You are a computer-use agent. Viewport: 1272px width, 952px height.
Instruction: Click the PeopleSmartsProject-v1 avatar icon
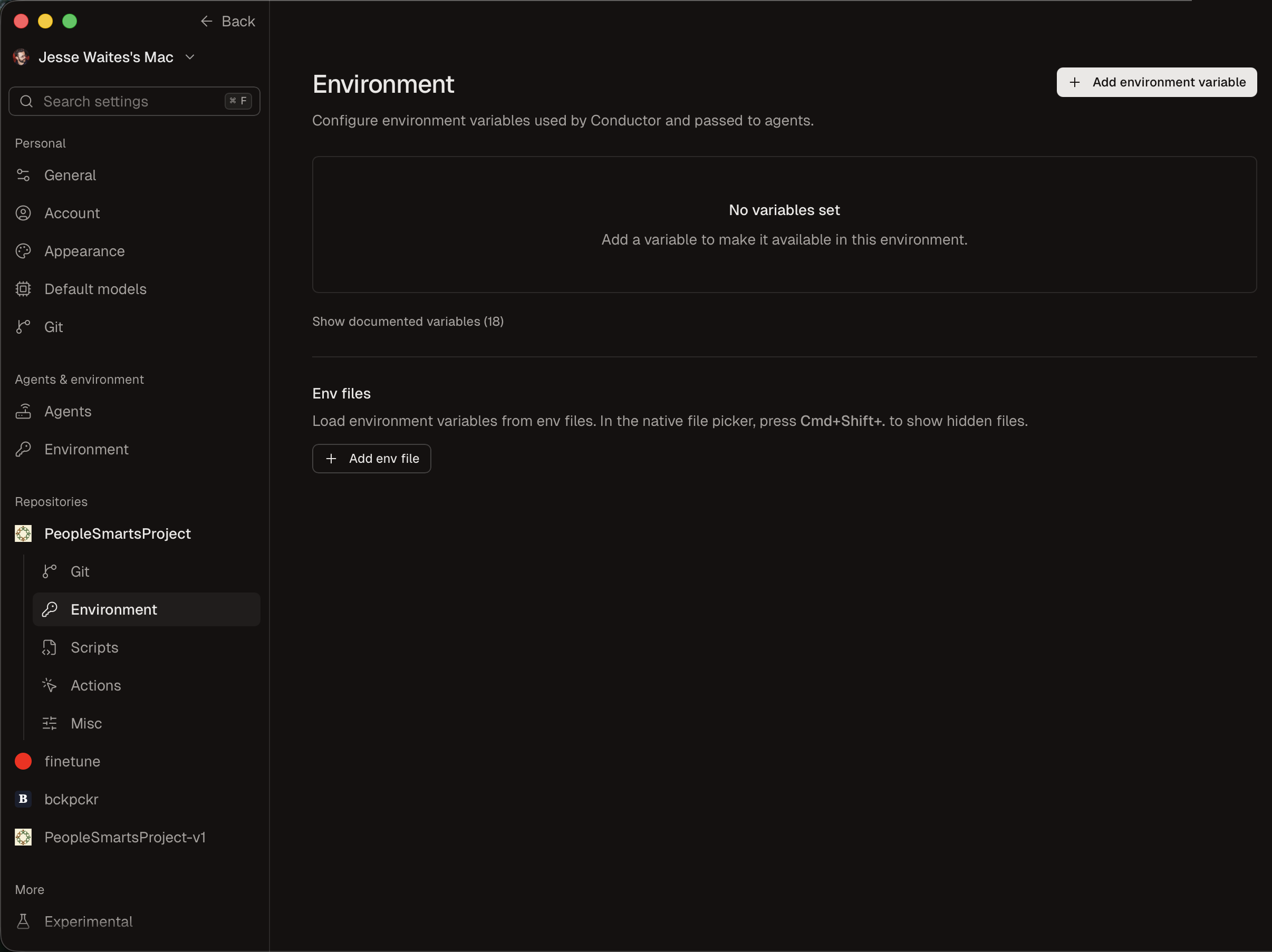[x=23, y=838]
